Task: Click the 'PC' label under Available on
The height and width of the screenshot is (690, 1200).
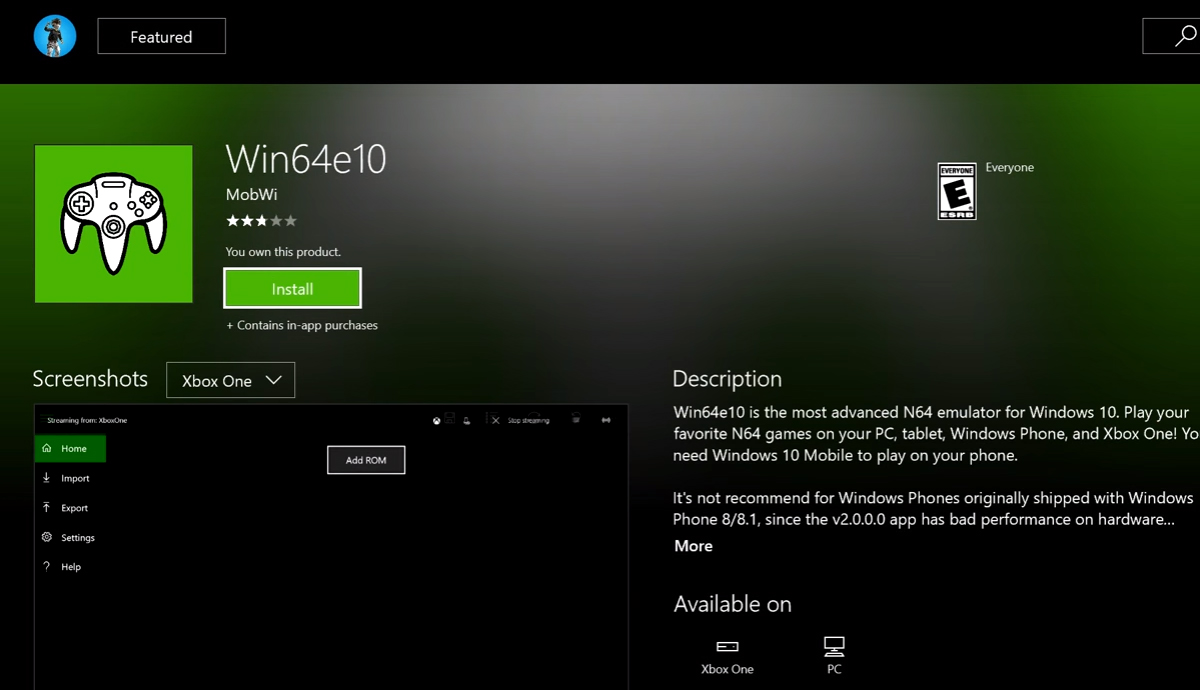Action: [834, 669]
